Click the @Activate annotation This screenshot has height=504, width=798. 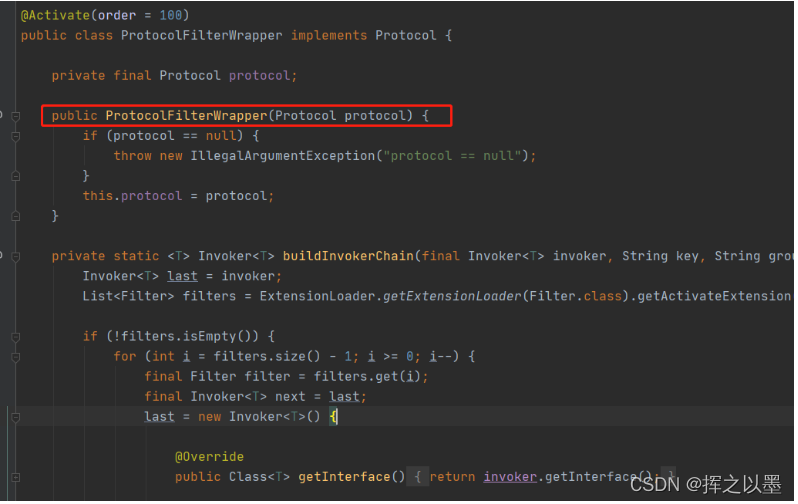click(x=55, y=15)
